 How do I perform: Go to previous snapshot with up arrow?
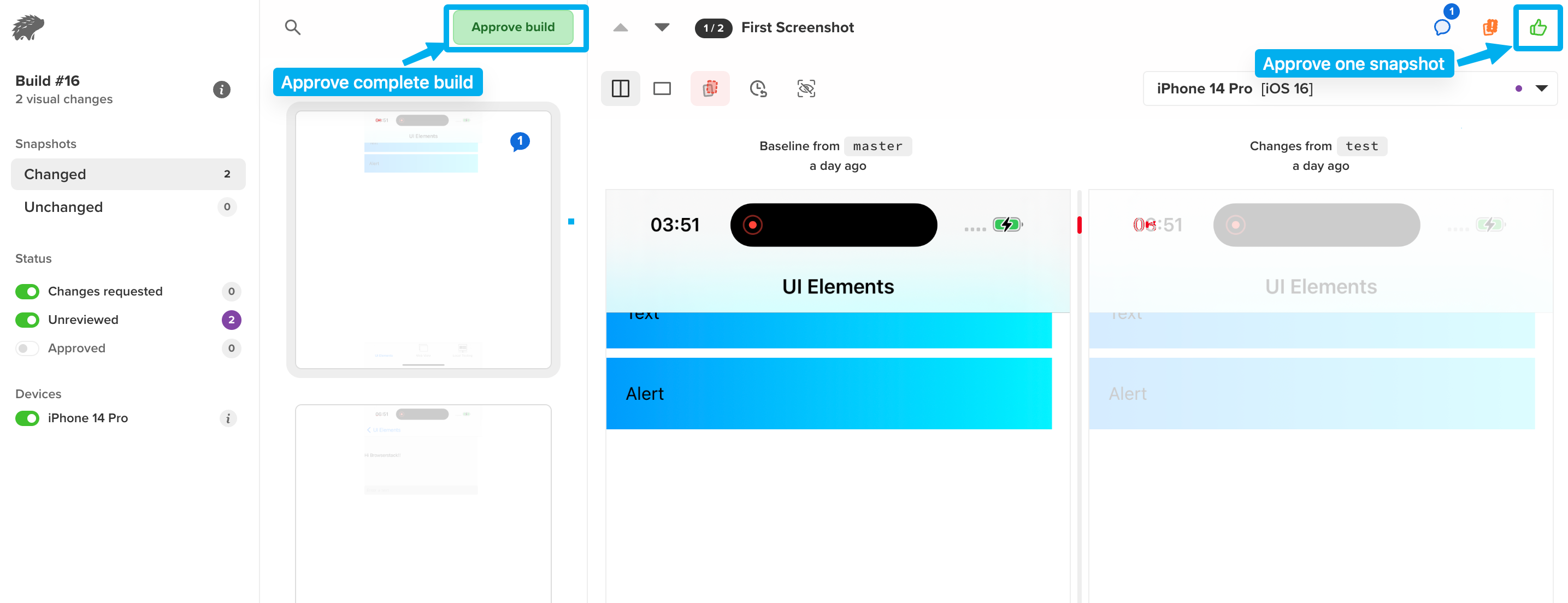tap(620, 27)
